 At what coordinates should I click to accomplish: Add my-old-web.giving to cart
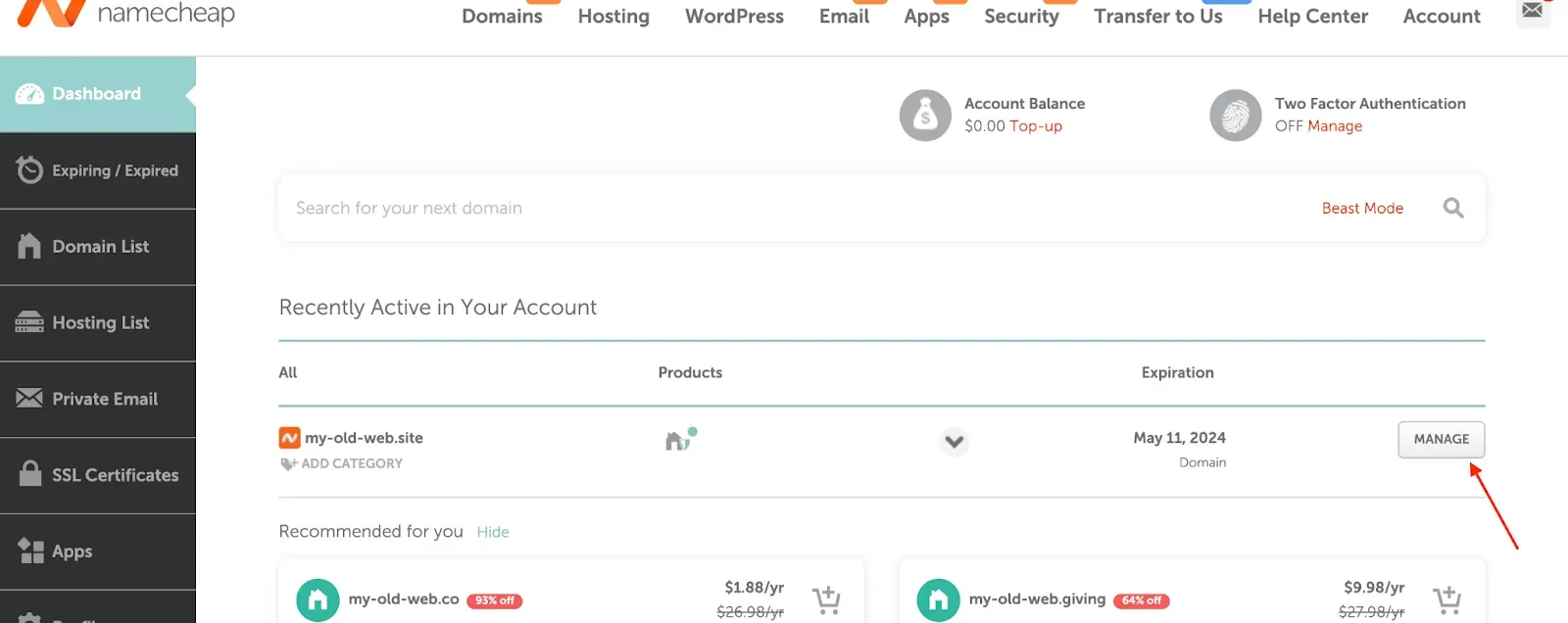(1446, 599)
